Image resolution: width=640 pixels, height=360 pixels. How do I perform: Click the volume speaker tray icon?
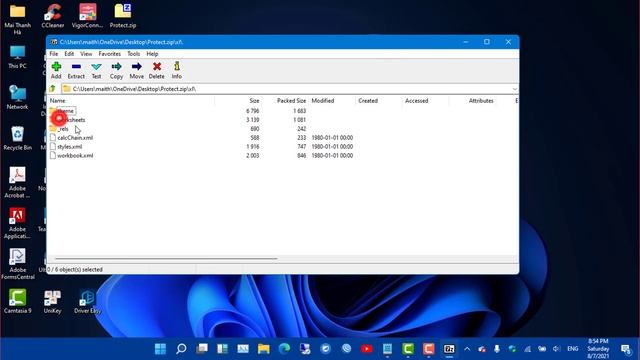pyautogui.click(x=556, y=349)
